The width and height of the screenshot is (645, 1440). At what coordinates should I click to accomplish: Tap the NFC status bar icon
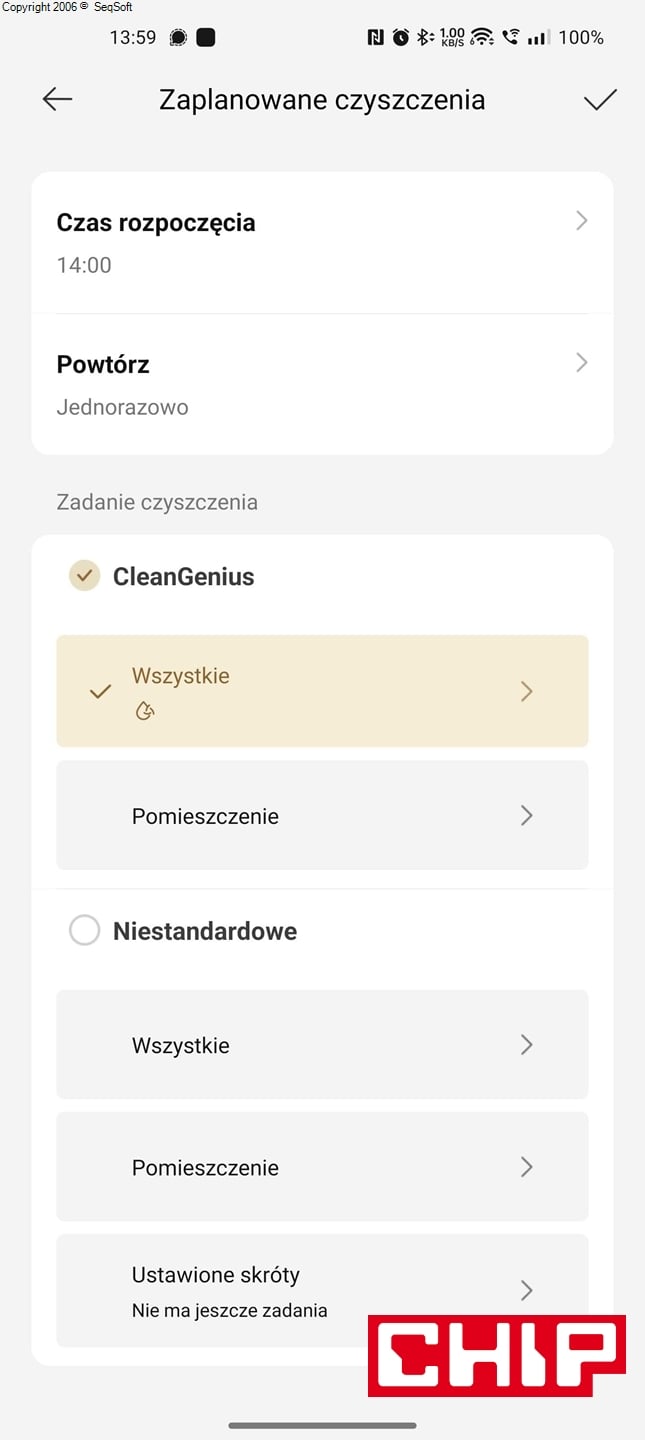[x=376, y=38]
